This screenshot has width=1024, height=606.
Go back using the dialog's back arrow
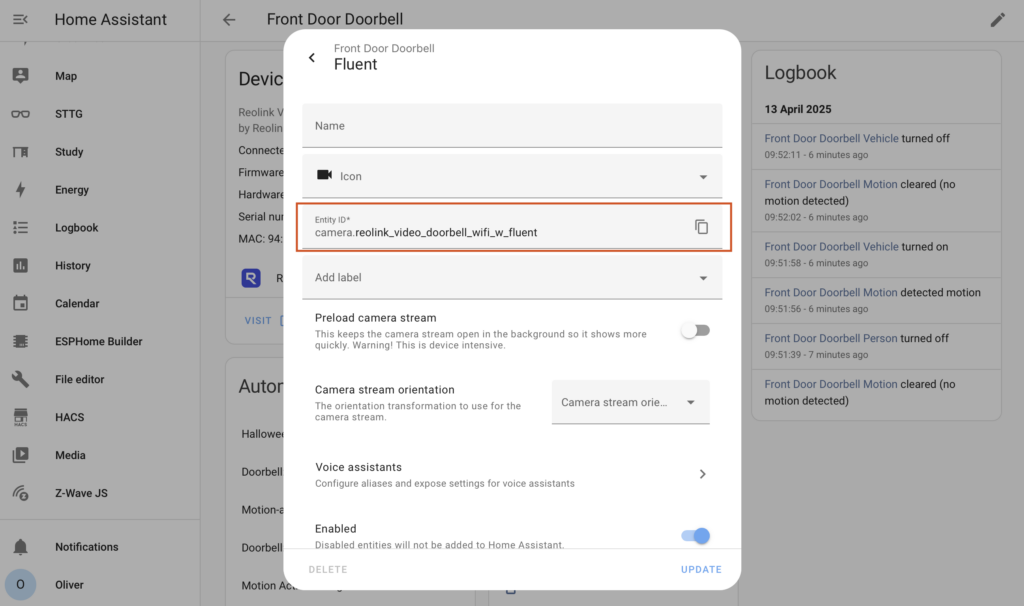tap(312, 57)
